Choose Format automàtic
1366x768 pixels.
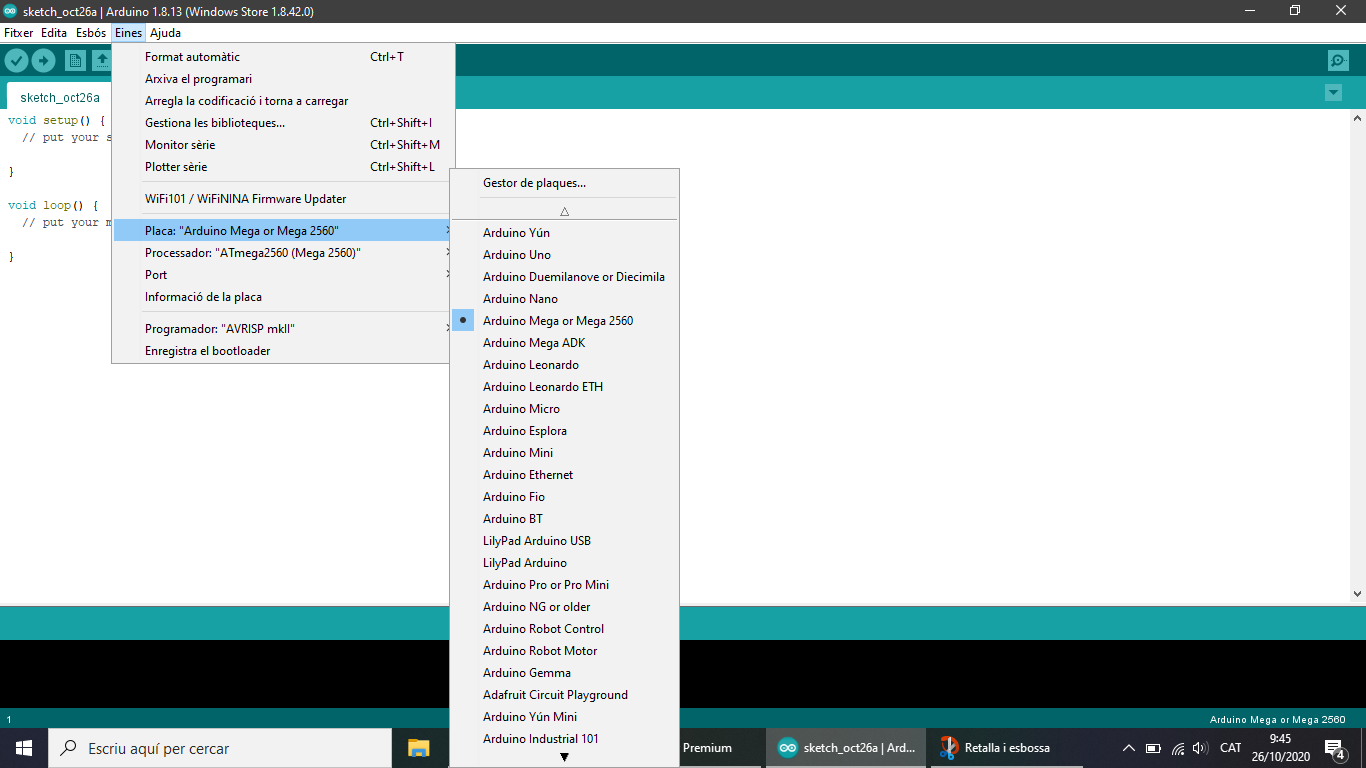pos(283,57)
